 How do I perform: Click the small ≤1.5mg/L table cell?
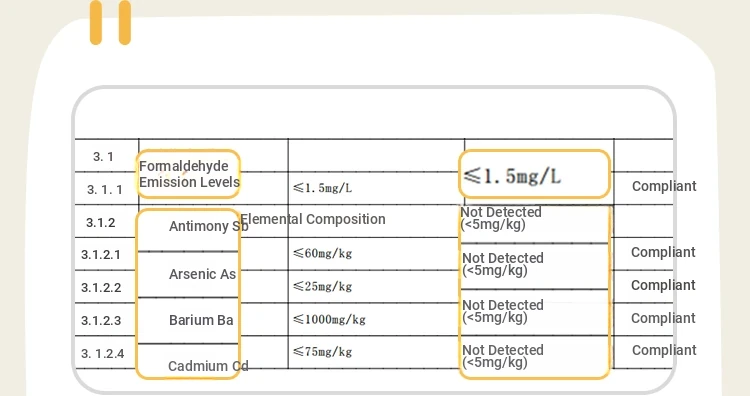click(322, 188)
